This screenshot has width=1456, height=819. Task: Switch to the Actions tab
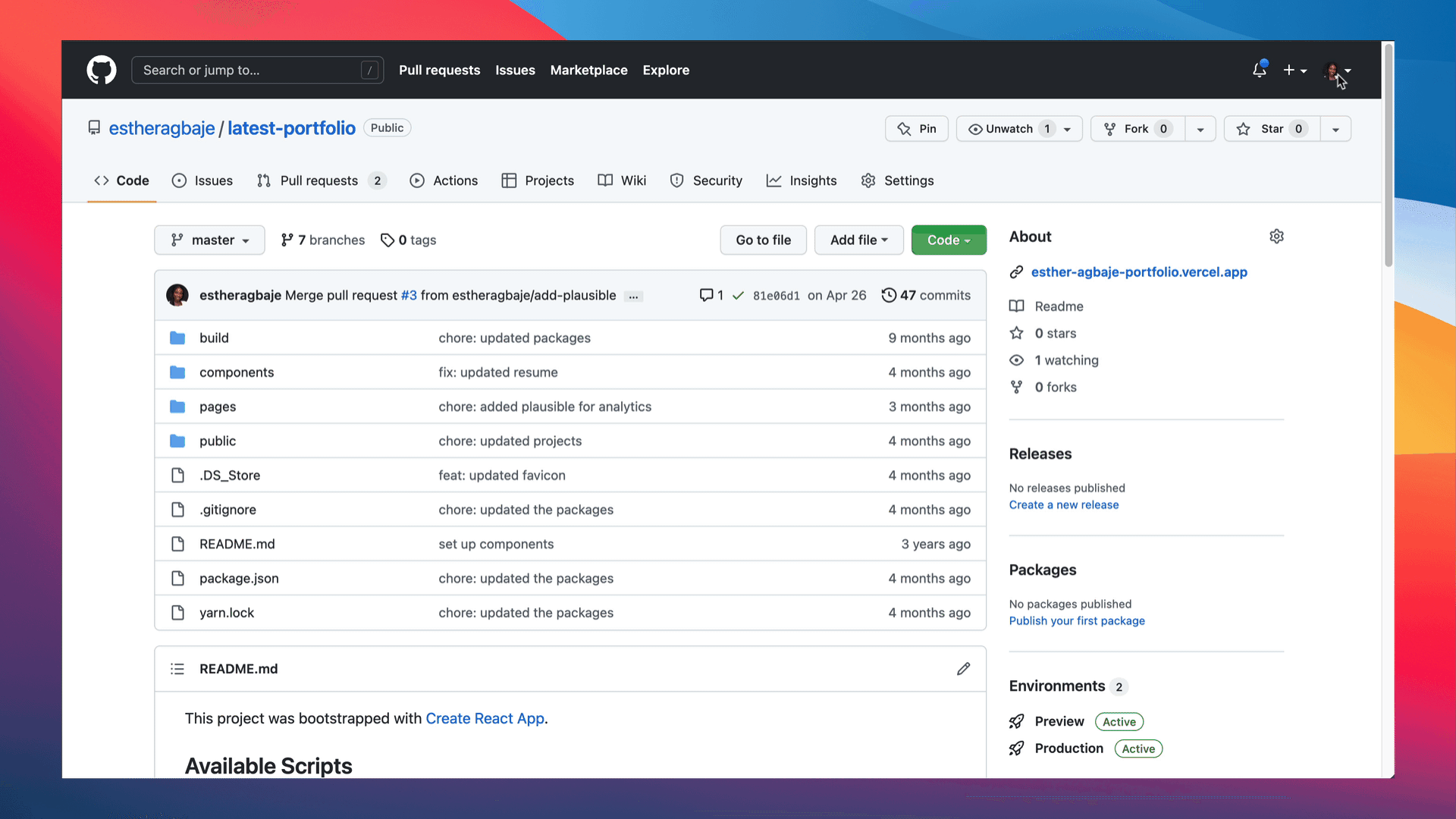pyautogui.click(x=444, y=180)
